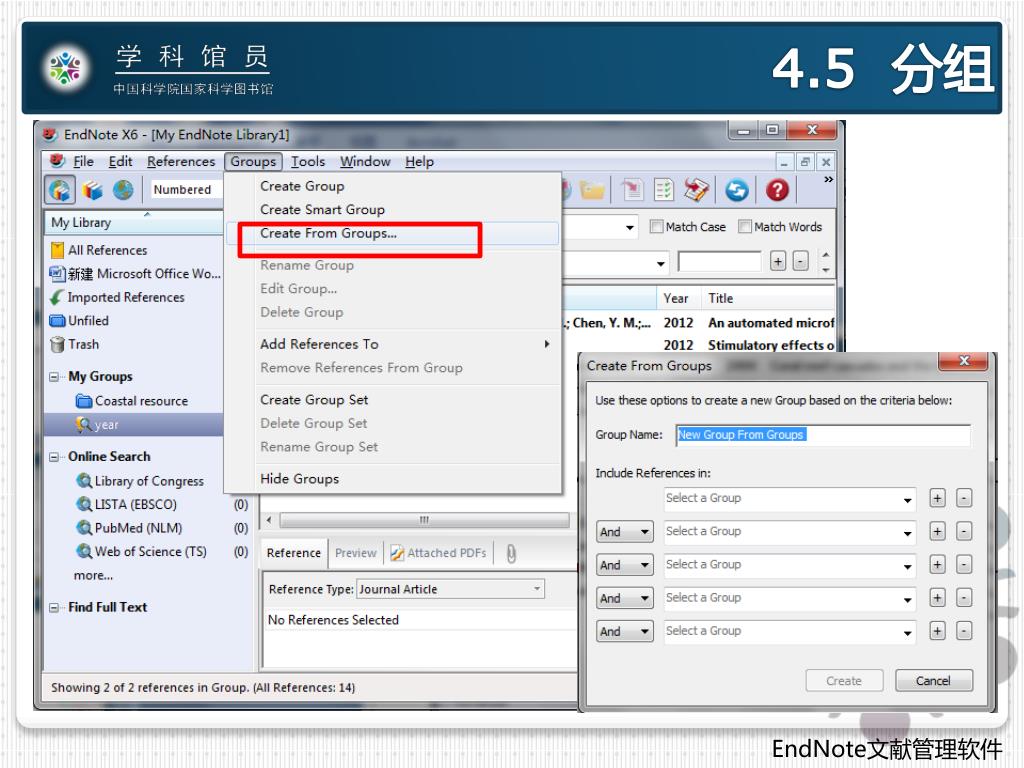
Task: Click the Open Library folder toolbar icon
Action: coord(592,190)
